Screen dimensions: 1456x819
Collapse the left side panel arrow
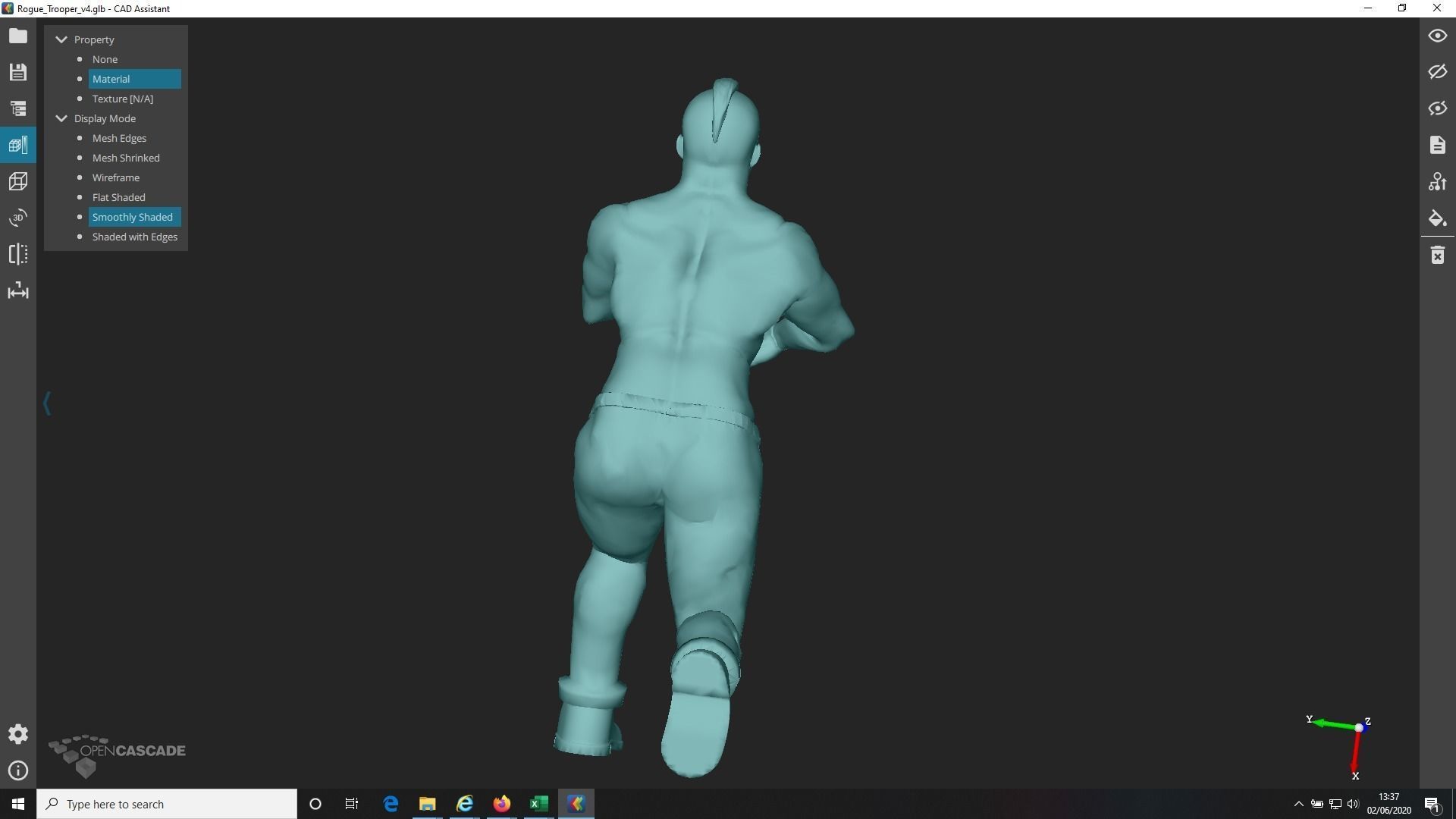[x=47, y=403]
